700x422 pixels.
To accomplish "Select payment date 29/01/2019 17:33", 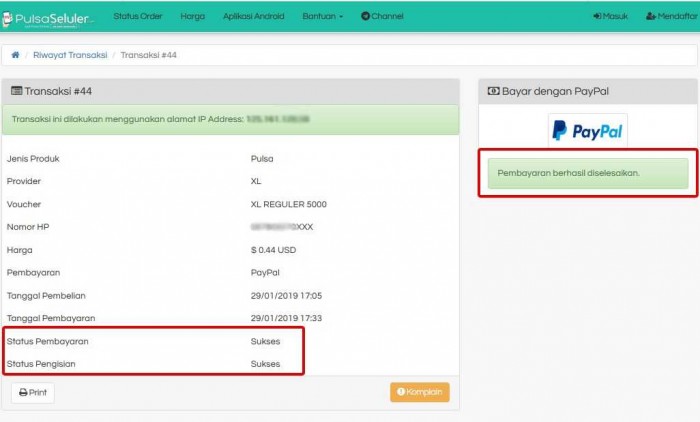I will pyautogui.click(x=286, y=318).
